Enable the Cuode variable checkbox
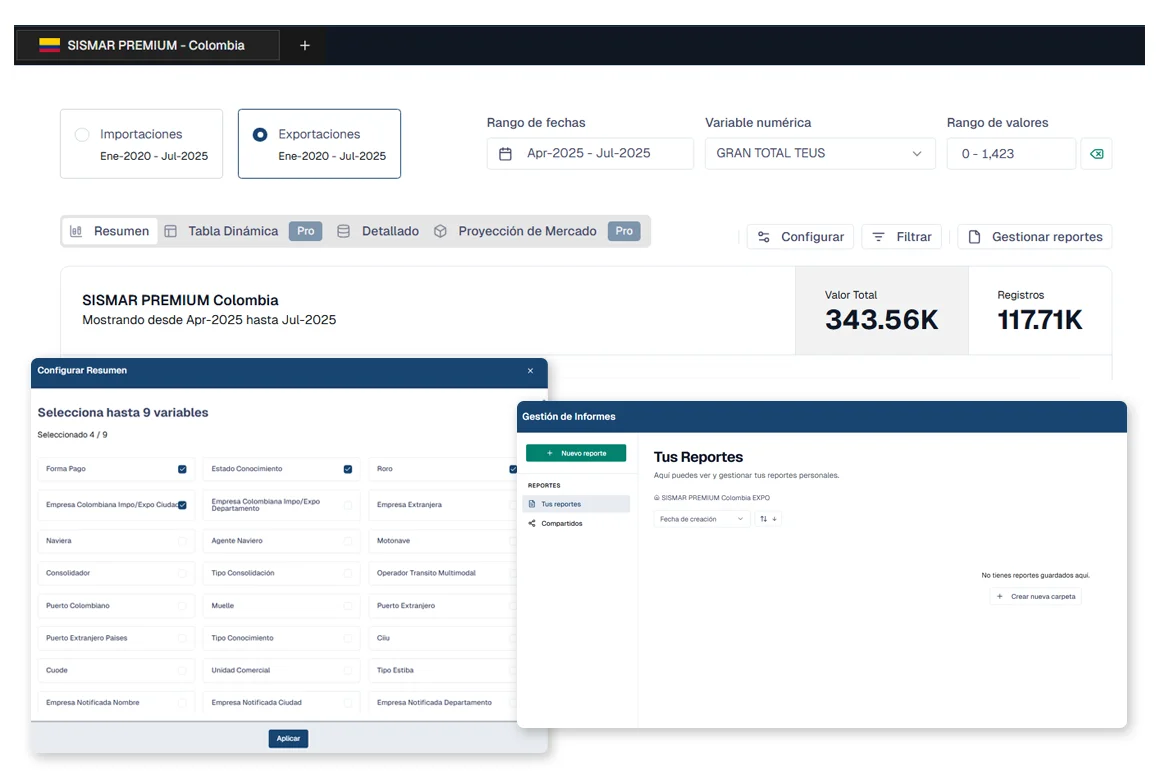1166x782 pixels. (x=182, y=670)
